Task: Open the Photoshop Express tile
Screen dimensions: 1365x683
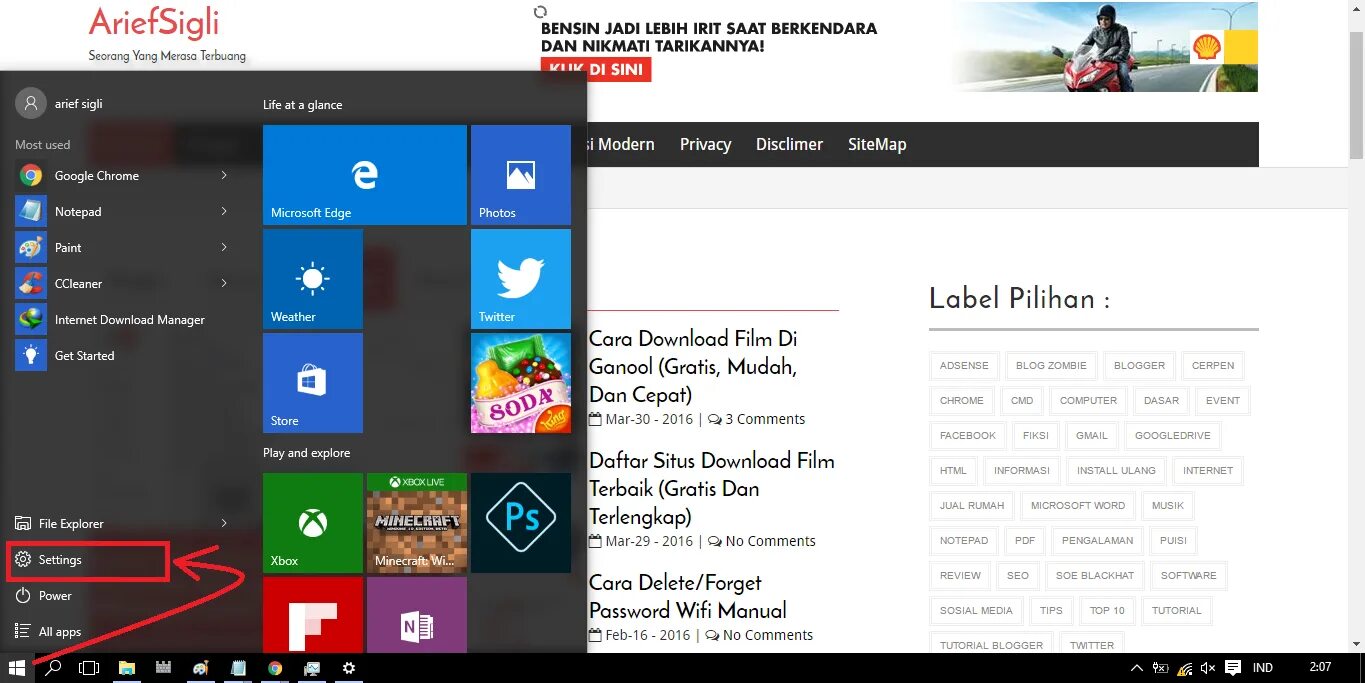Action: [521, 523]
